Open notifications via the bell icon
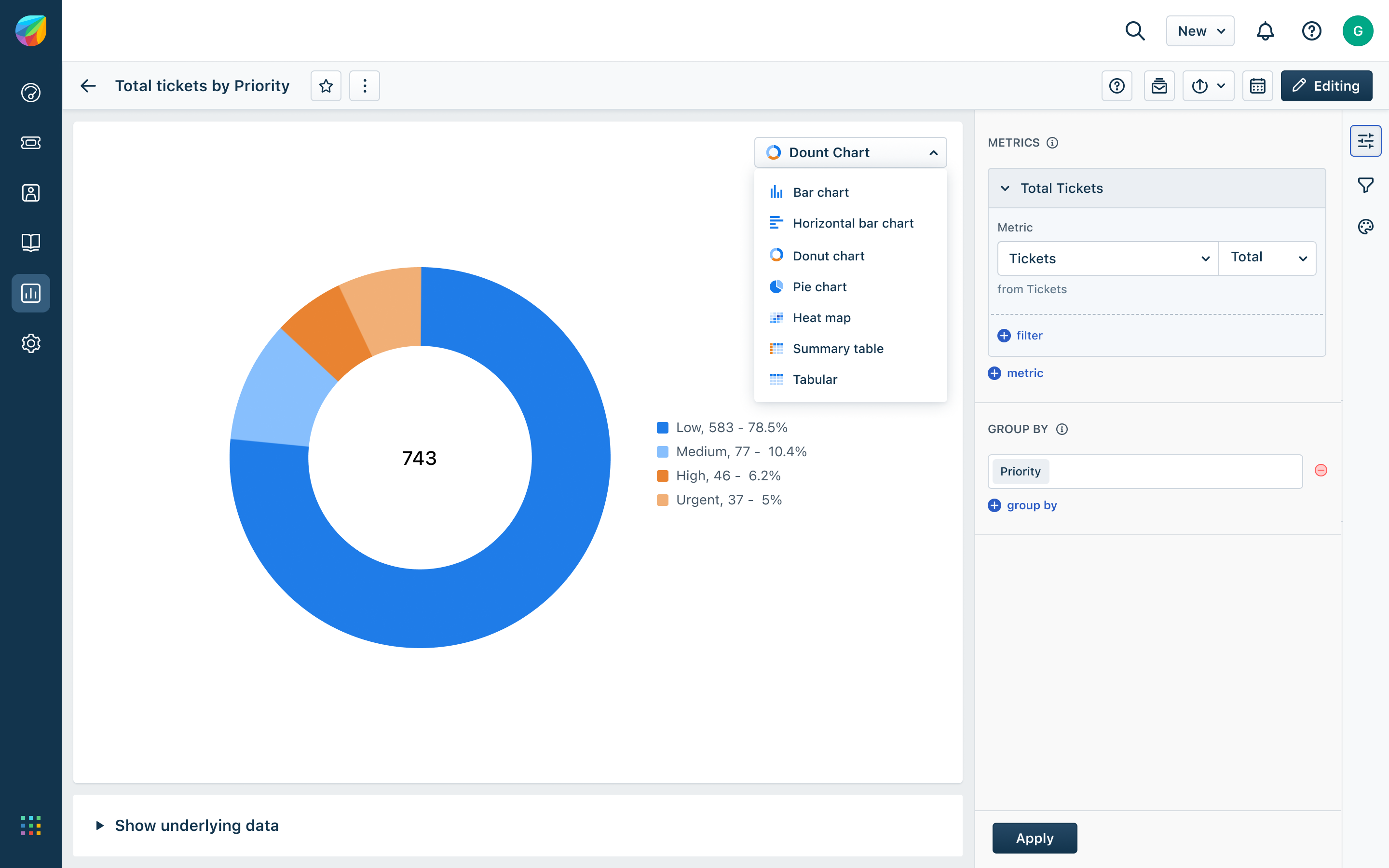Viewport: 1389px width, 868px height. click(x=1265, y=31)
